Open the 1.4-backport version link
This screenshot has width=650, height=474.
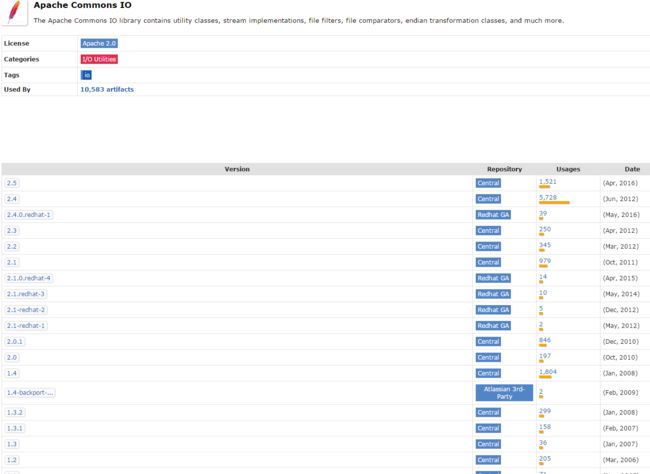coord(30,393)
